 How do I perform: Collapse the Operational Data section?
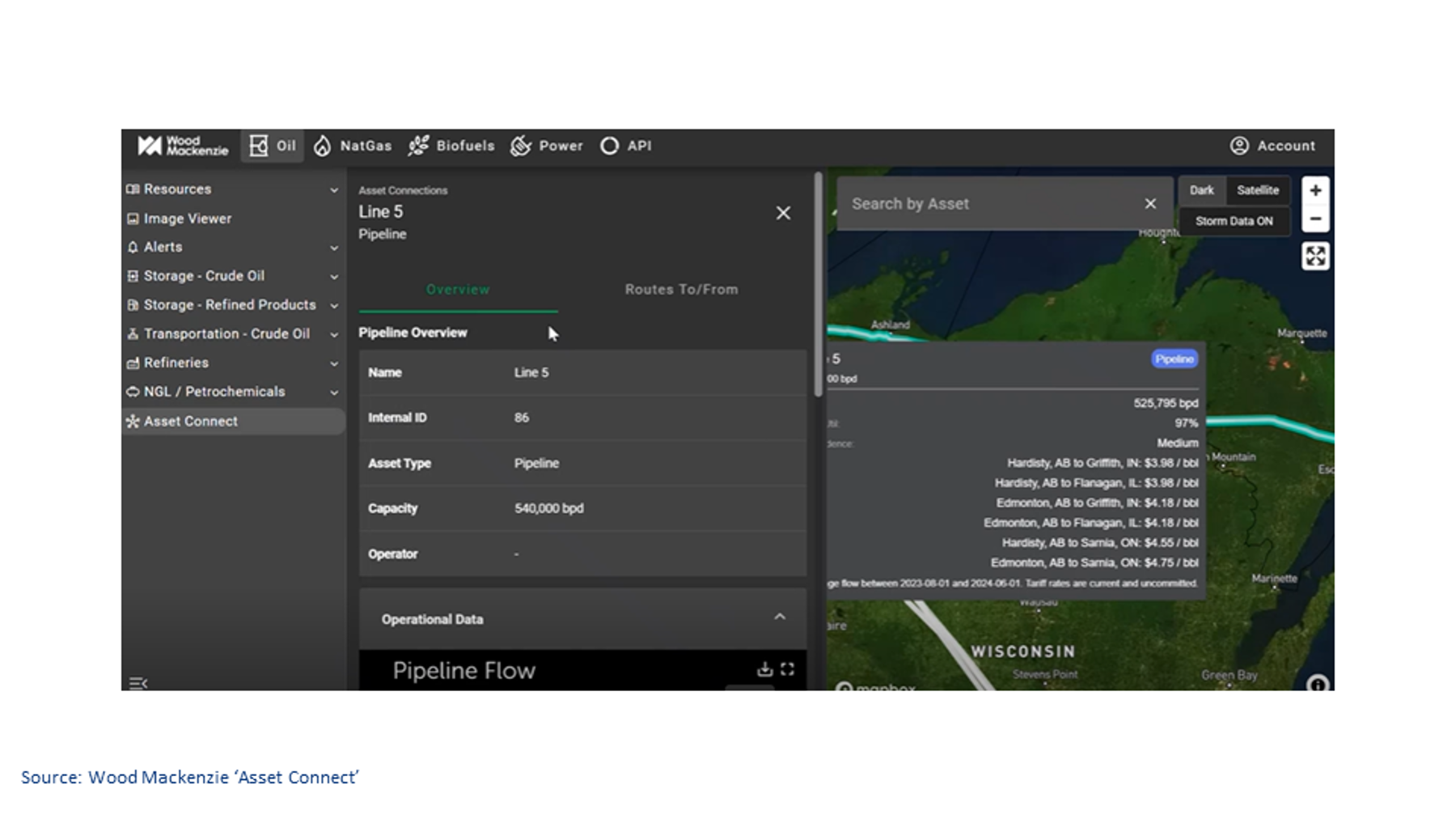pyautogui.click(x=779, y=617)
